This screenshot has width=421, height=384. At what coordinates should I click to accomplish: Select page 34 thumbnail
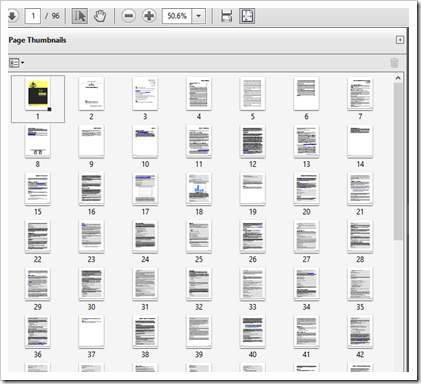coord(306,285)
